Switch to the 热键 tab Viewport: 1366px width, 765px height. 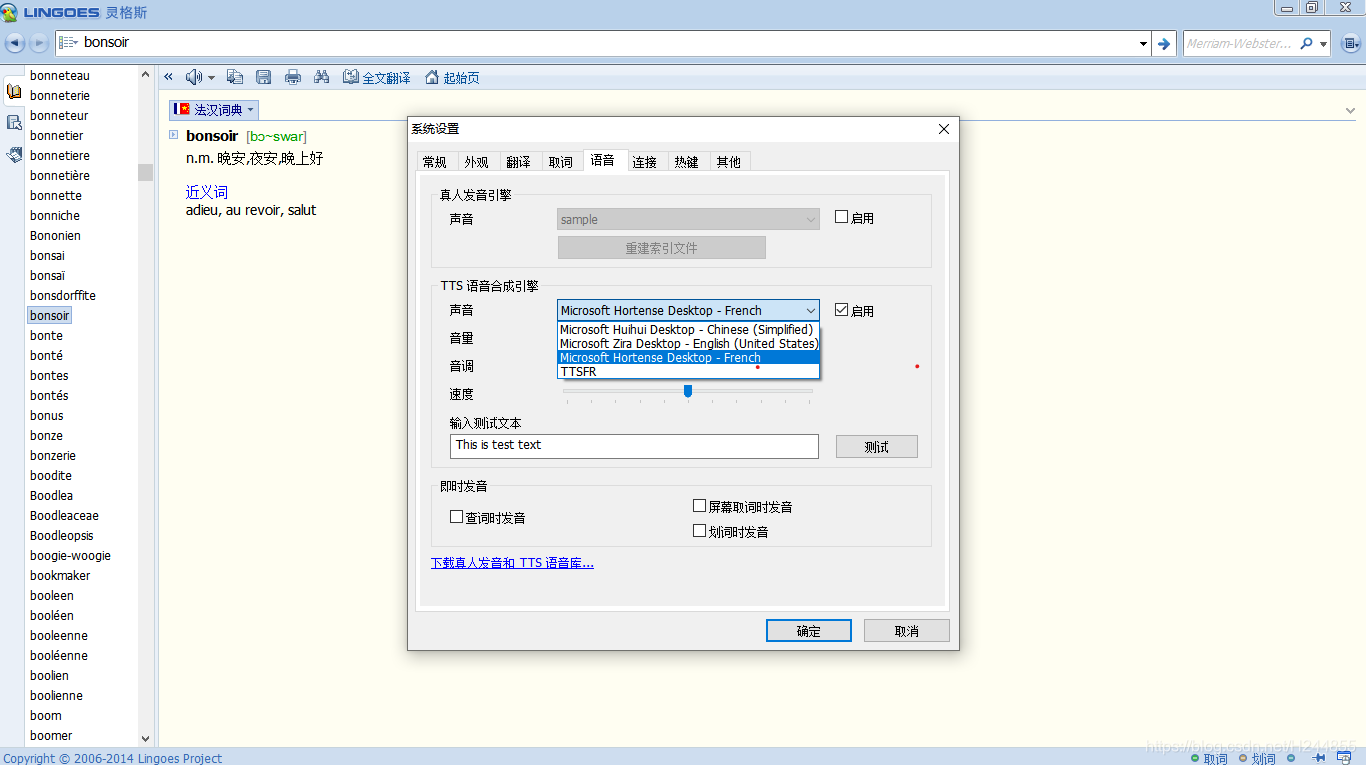pos(687,160)
